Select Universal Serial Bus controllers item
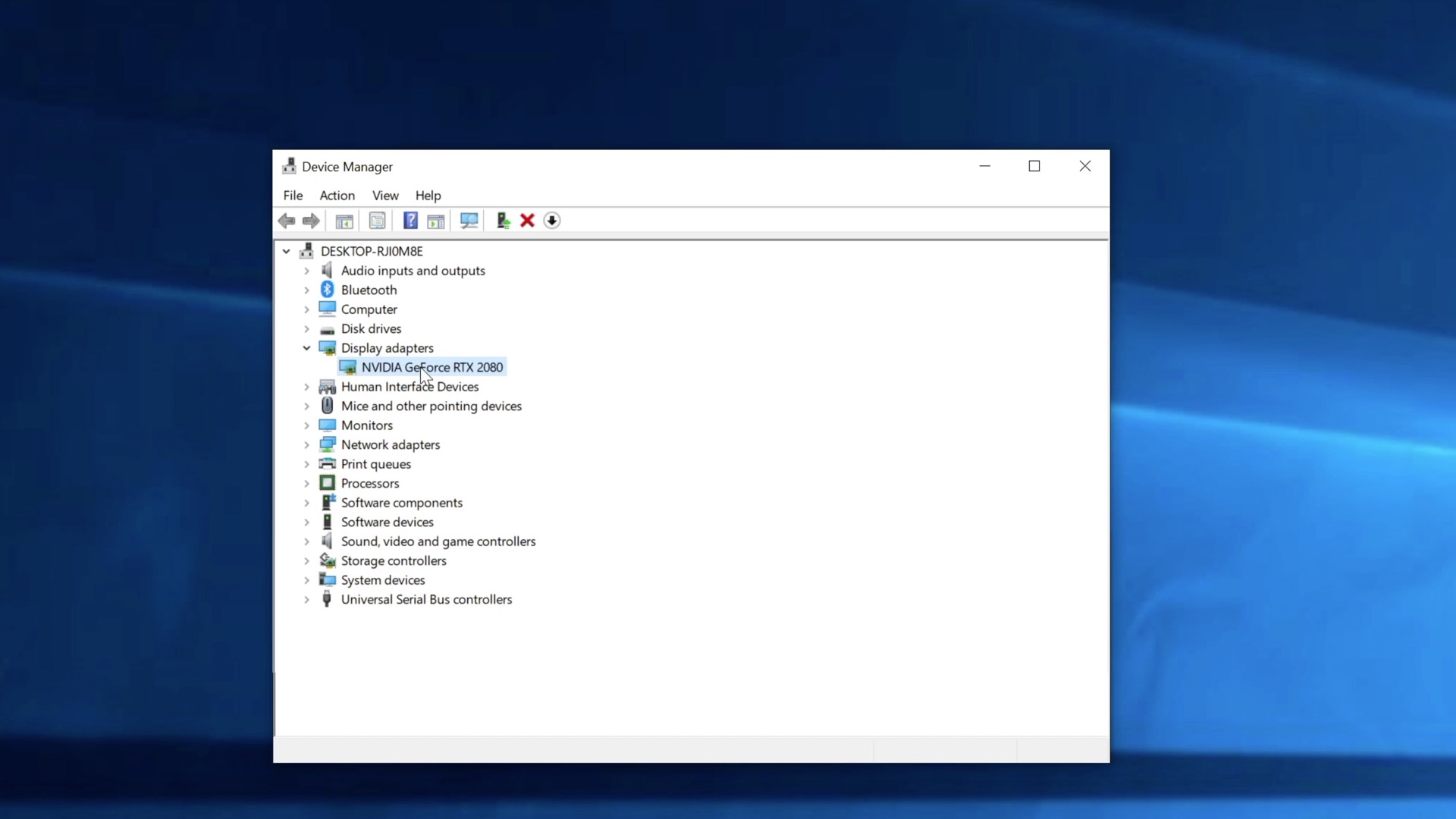 click(x=426, y=600)
